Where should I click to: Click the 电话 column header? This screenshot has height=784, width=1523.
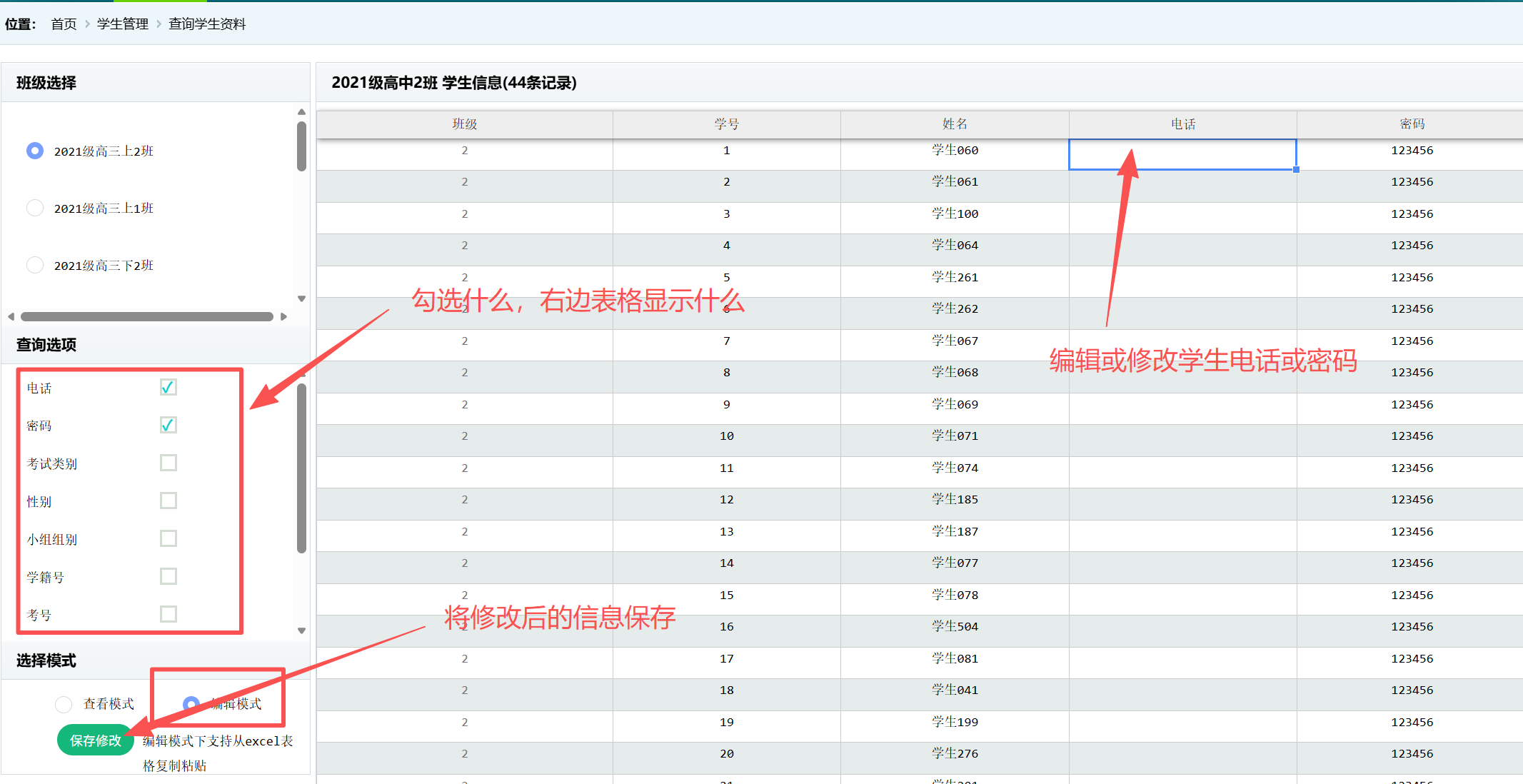[1182, 124]
